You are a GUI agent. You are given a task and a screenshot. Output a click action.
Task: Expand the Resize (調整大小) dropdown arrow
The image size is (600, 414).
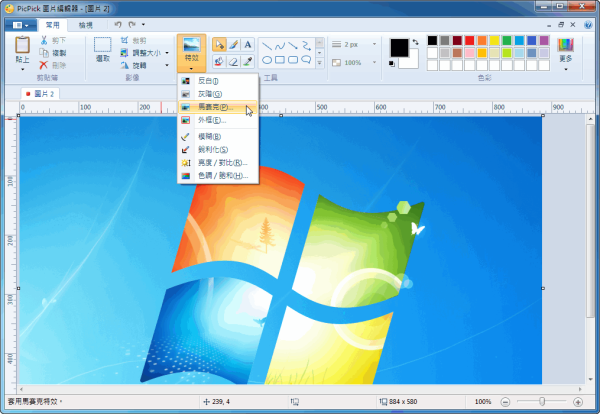coord(167,53)
